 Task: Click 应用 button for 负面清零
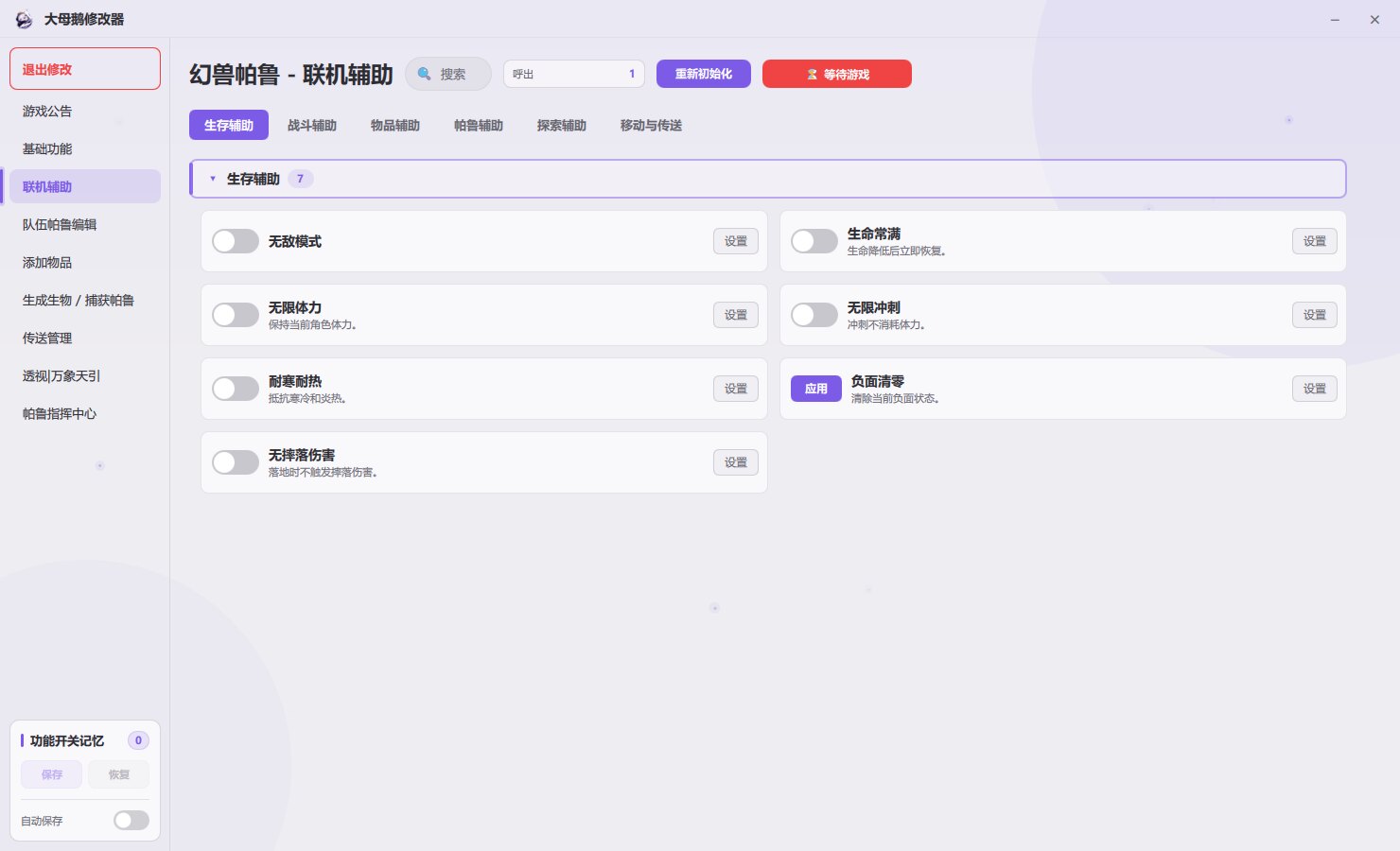pos(816,389)
